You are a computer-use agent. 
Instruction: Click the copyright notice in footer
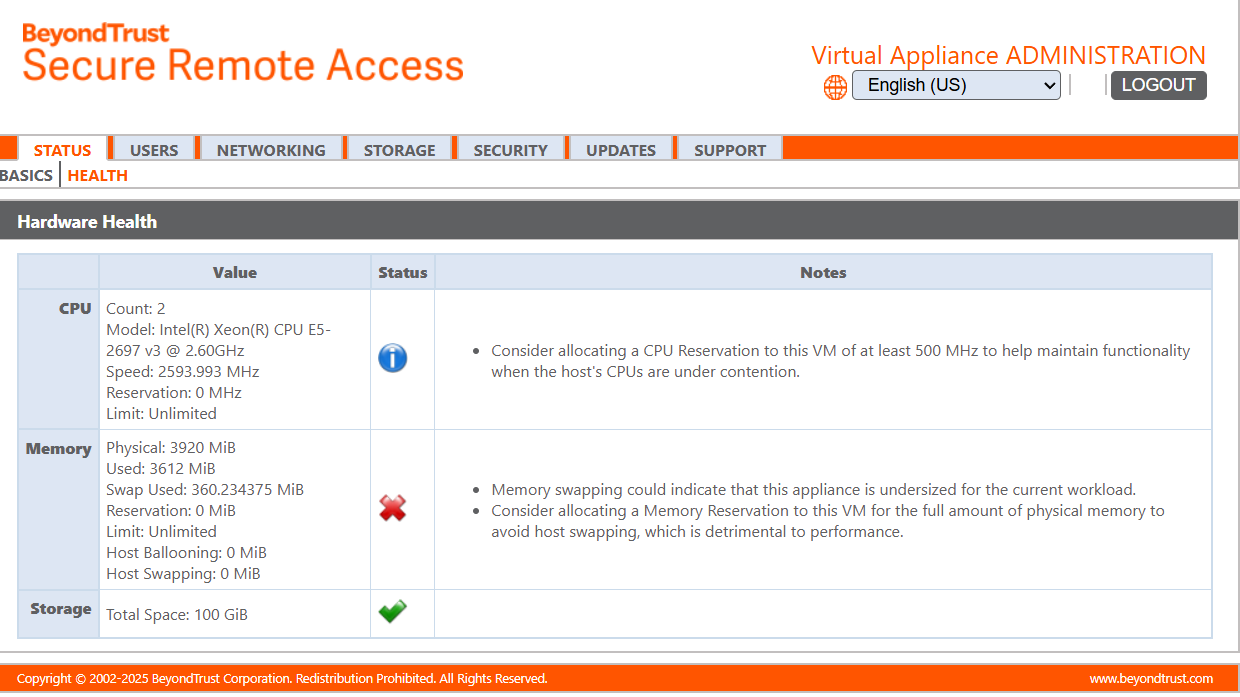[282, 678]
